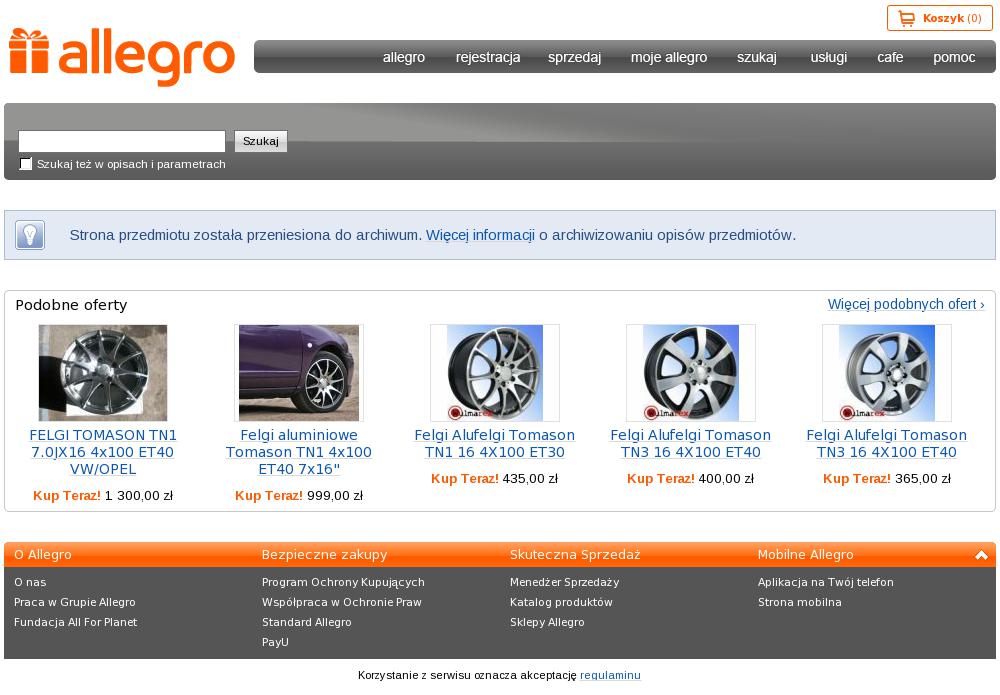This screenshot has height=695, width=1000.
Task: Open the Tomason TN3 offer priced 400,00 zł
Action: coord(691,444)
